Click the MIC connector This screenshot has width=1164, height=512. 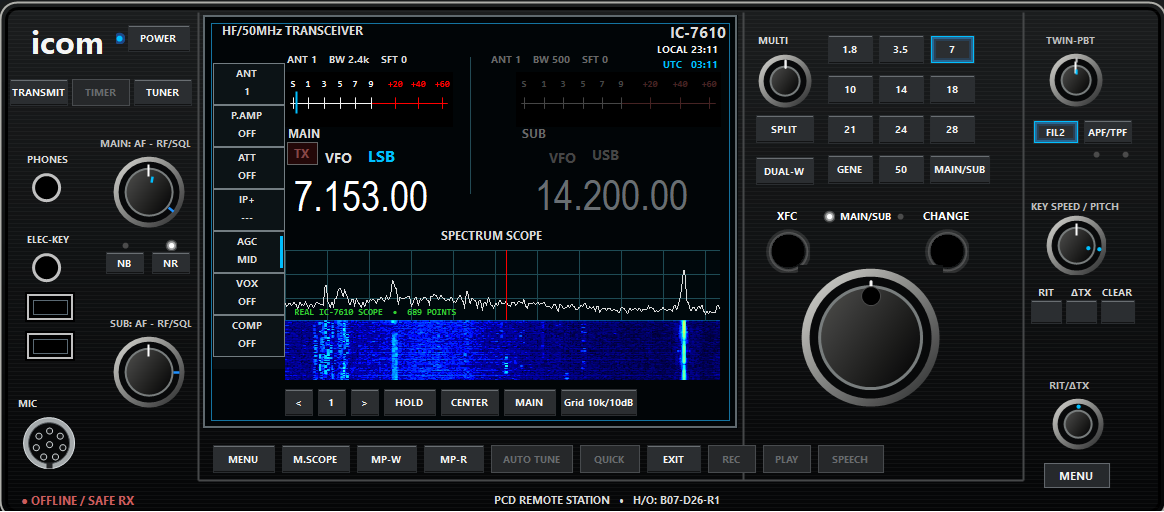coord(48,443)
